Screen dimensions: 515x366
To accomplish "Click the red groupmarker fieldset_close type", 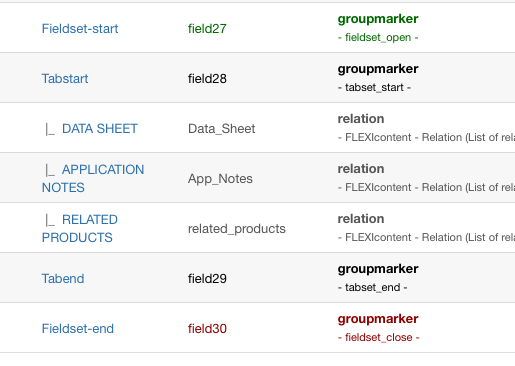I will (378, 328).
